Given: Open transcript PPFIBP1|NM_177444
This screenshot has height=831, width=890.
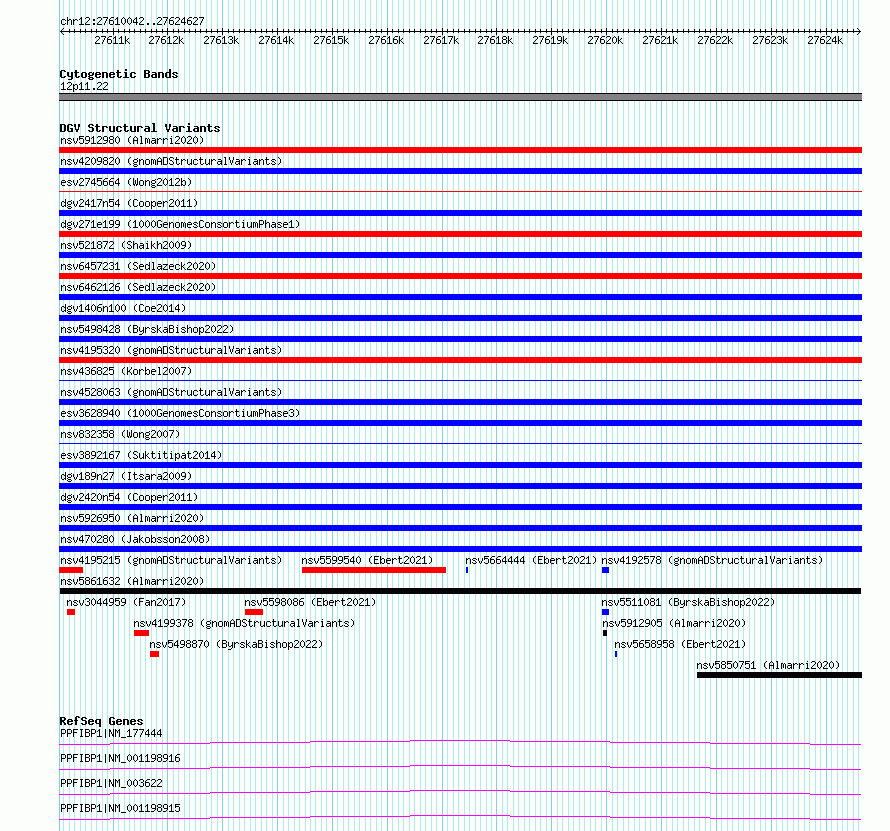Looking at the screenshot, I should 111,733.
